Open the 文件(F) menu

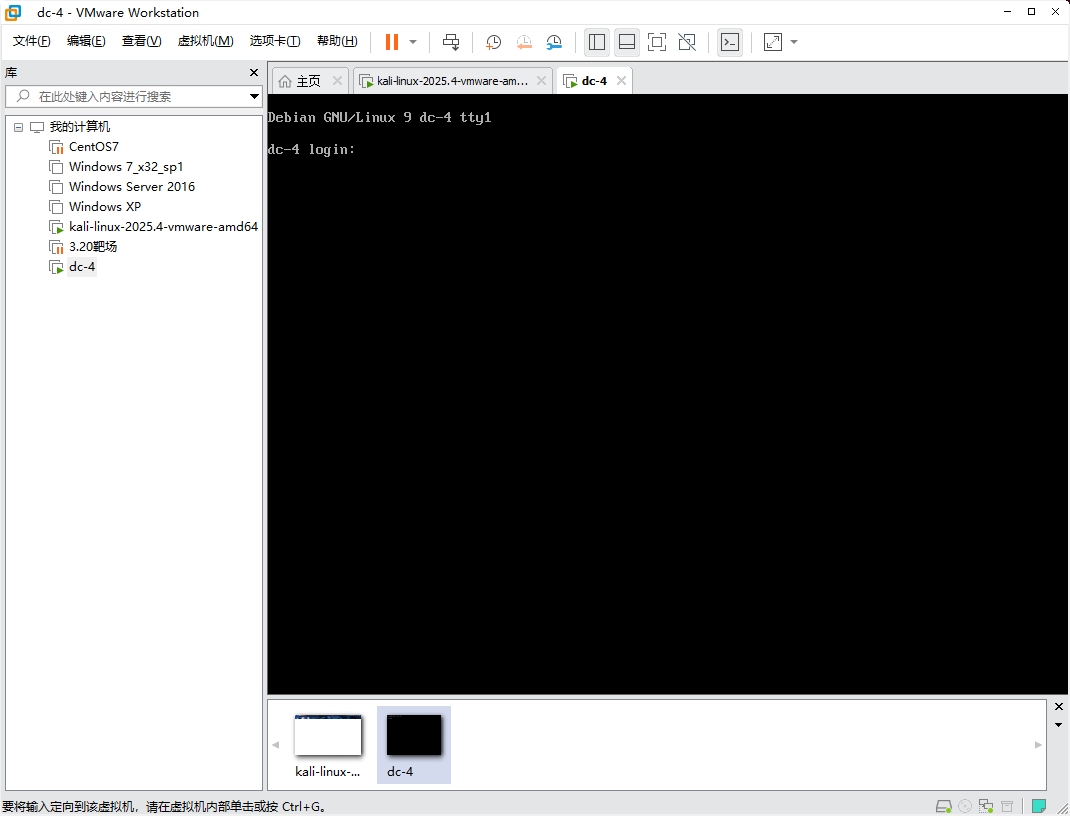click(31, 41)
